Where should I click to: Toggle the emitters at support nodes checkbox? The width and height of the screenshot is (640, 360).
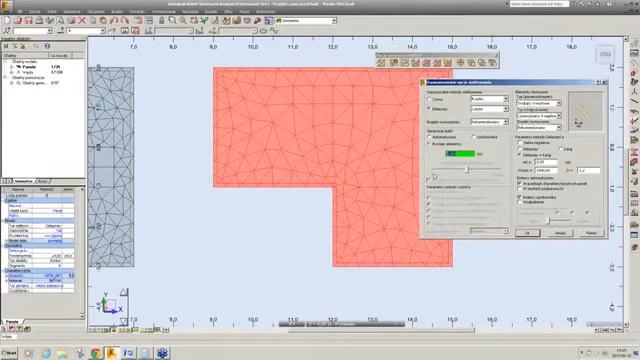coord(520,189)
